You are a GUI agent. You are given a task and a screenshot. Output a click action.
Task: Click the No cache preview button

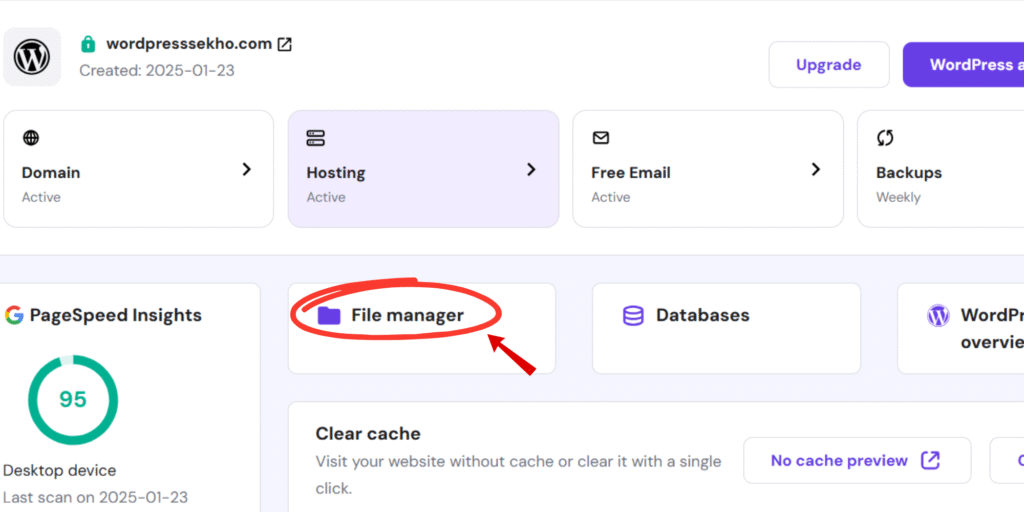click(857, 460)
